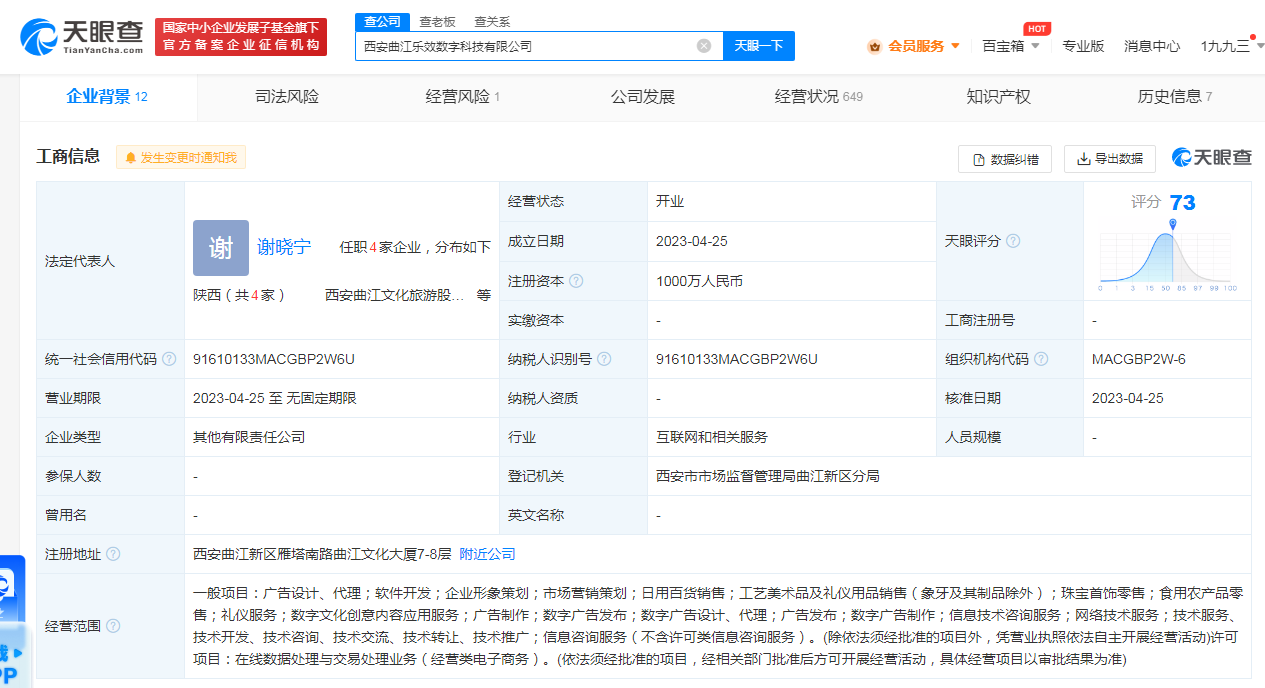This screenshot has width=1265, height=688.
Task: Click the help icon next to 经营范围
Action: (113, 626)
